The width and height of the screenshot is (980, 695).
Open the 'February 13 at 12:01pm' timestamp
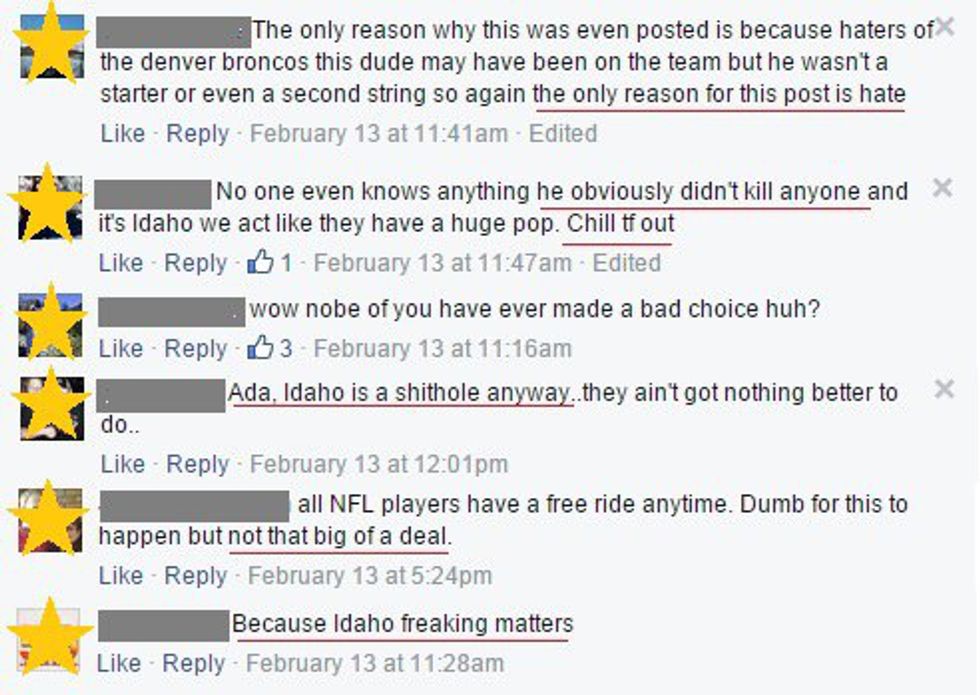(x=378, y=464)
